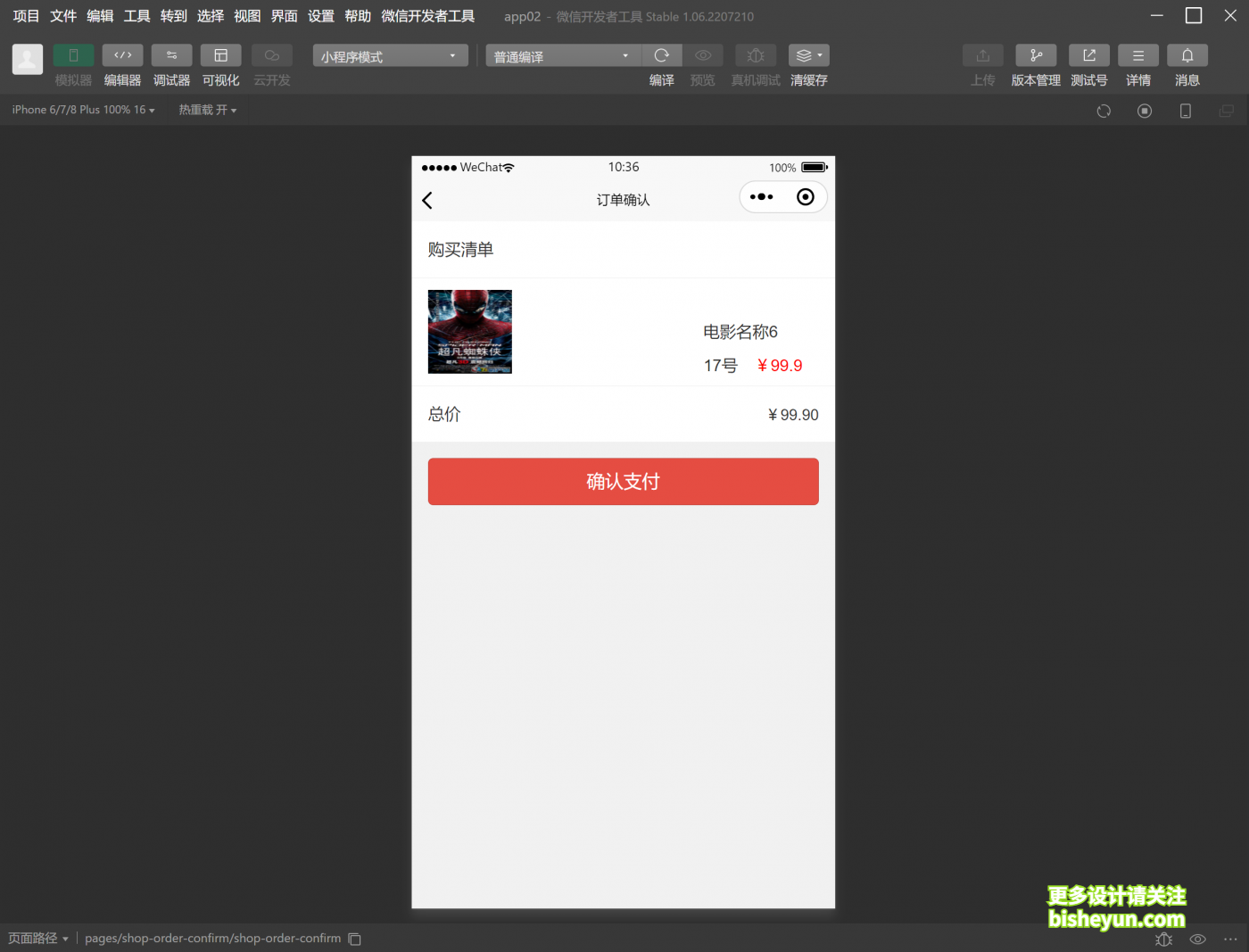Toggle the visualization (可视化) panel
Image resolution: width=1249 pixels, height=952 pixels.
point(220,55)
